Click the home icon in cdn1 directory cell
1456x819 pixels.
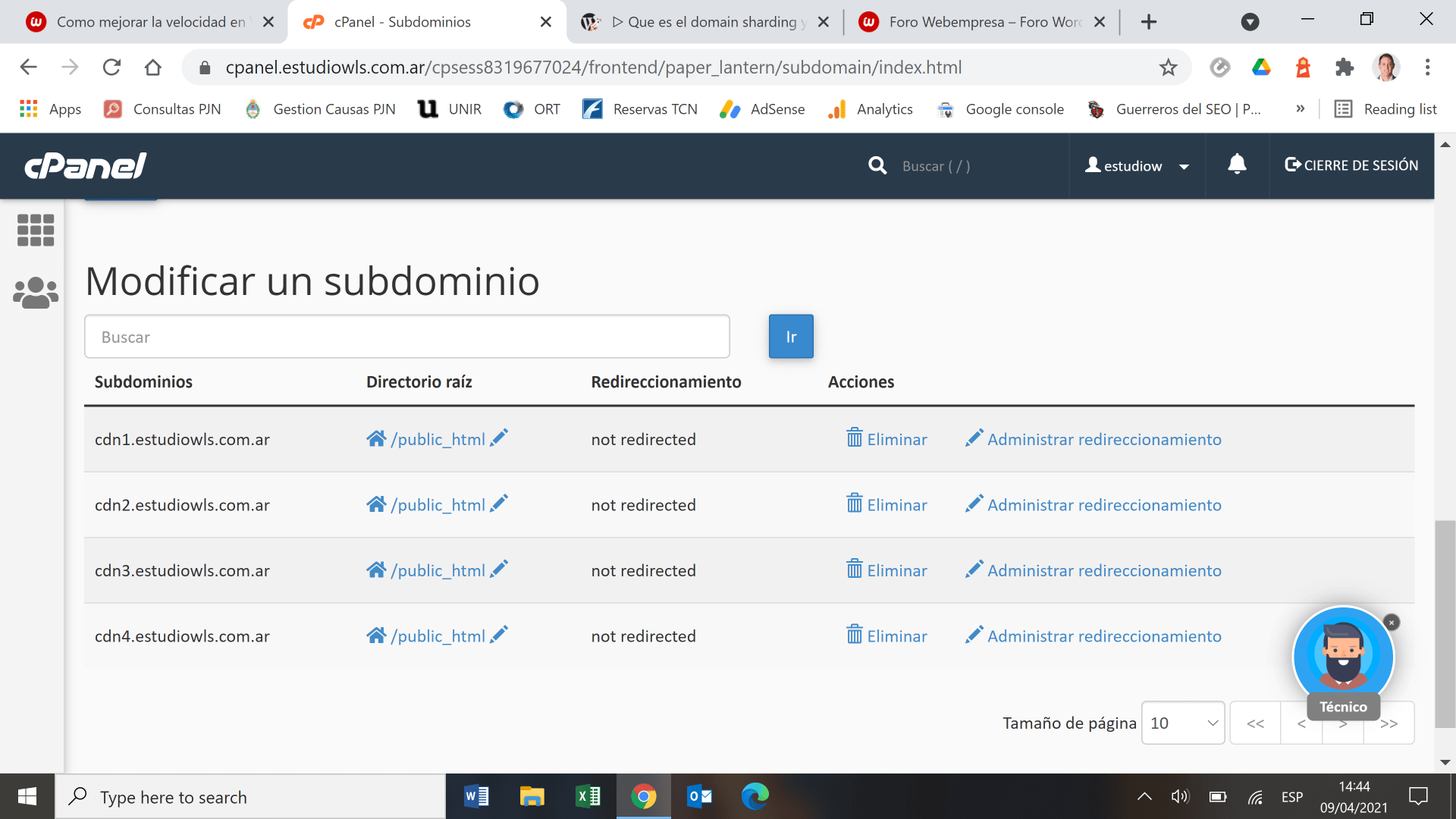click(376, 438)
